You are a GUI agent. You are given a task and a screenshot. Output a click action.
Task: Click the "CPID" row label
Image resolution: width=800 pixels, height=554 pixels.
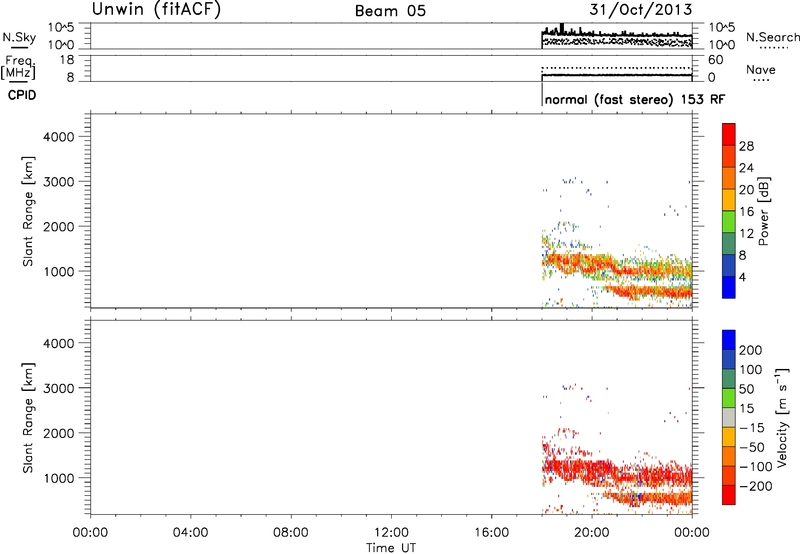click(x=22, y=95)
